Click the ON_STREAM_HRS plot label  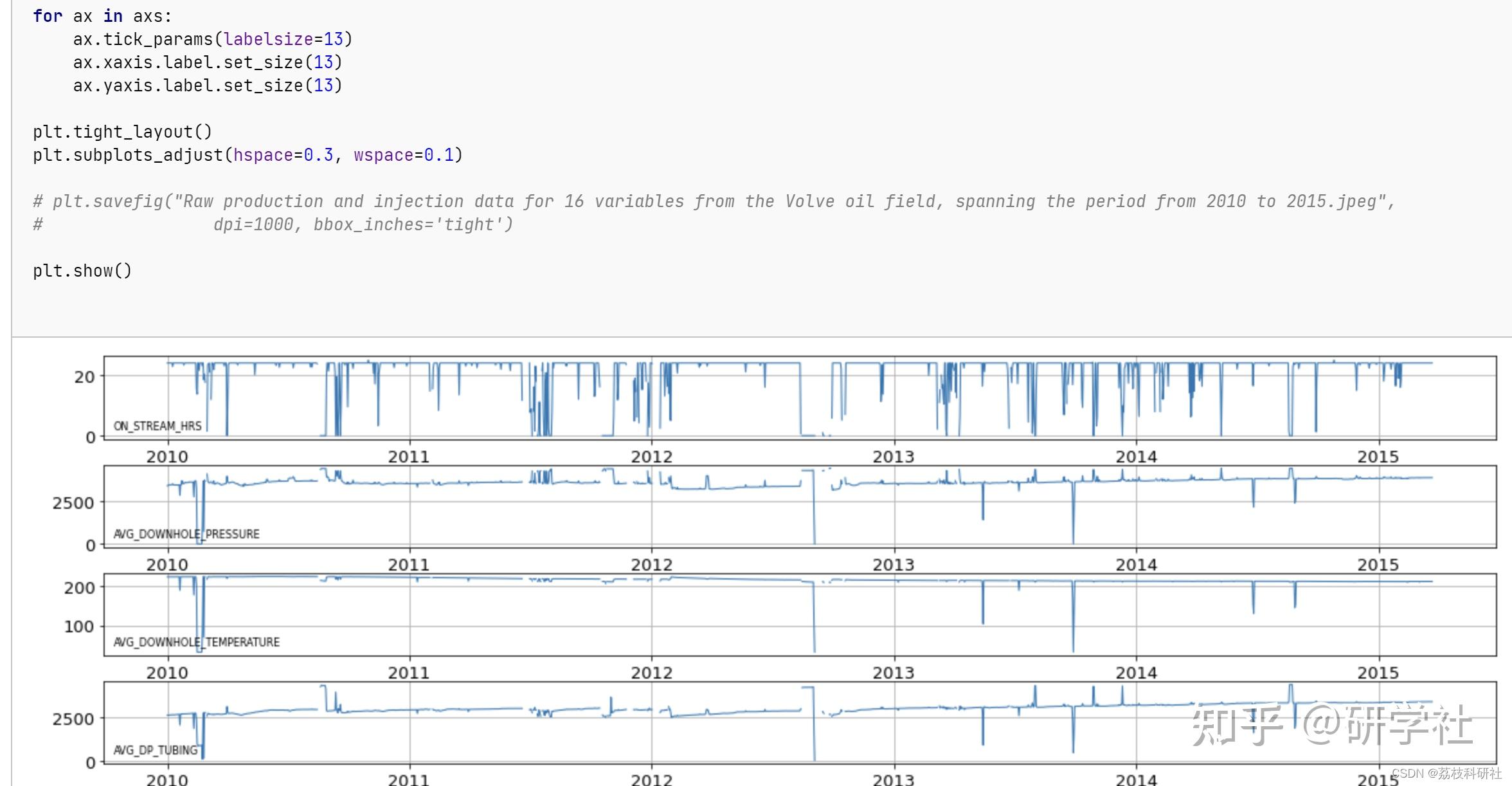[x=157, y=426]
